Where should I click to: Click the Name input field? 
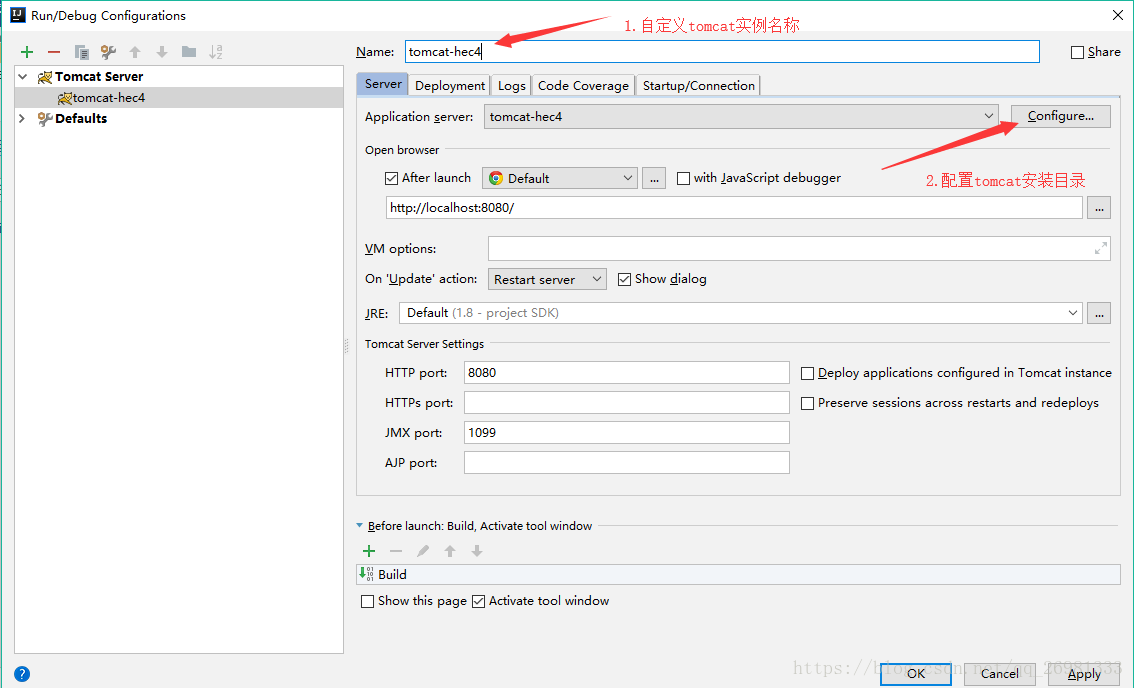(x=722, y=51)
